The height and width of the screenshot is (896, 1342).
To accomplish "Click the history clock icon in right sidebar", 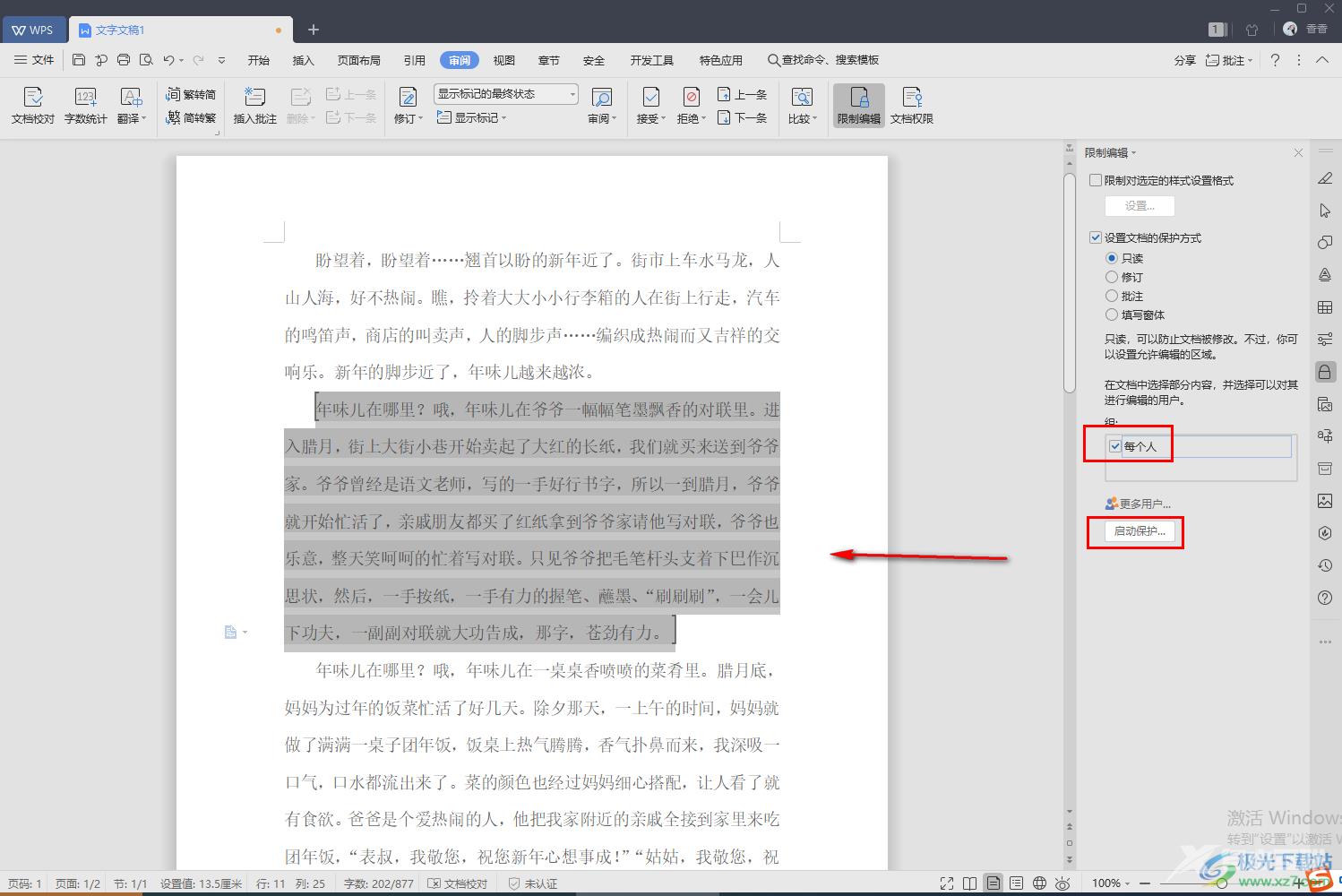I will pyautogui.click(x=1325, y=565).
